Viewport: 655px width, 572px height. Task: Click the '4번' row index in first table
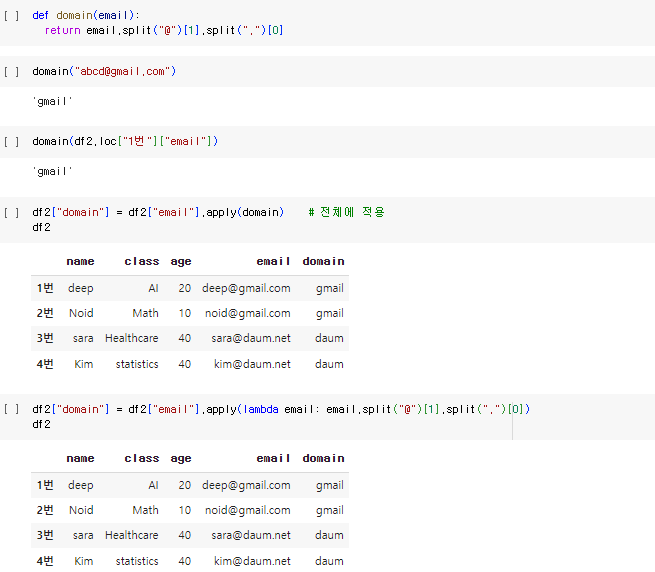[x=45, y=364]
